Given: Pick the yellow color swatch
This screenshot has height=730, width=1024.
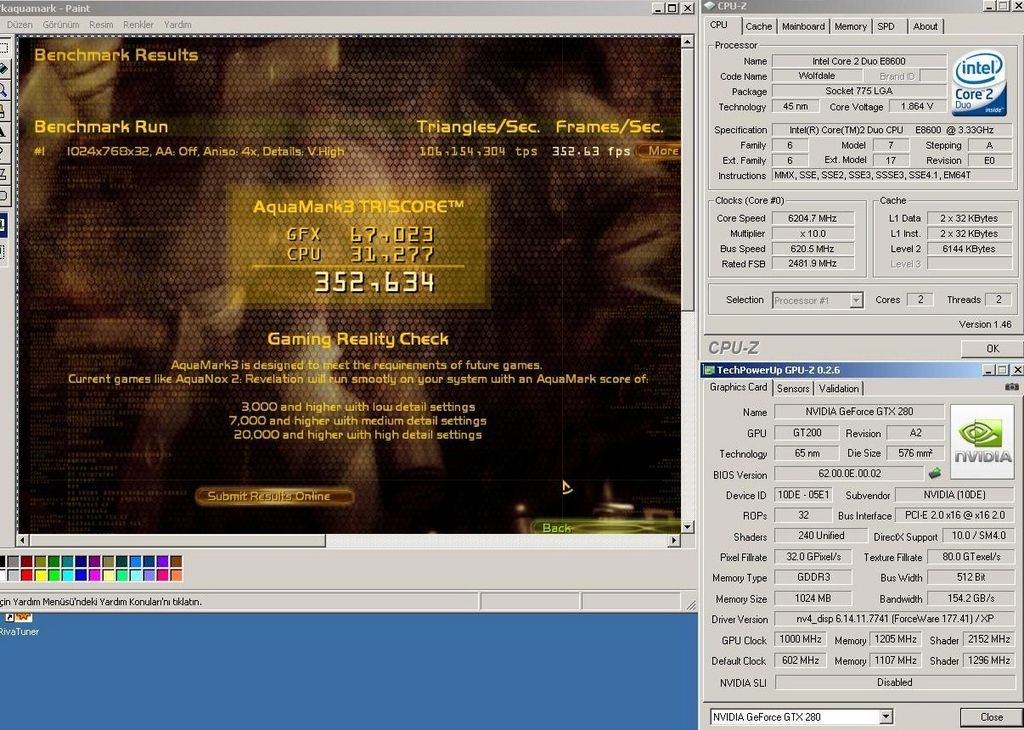Looking at the screenshot, I should (x=40, y=575).
